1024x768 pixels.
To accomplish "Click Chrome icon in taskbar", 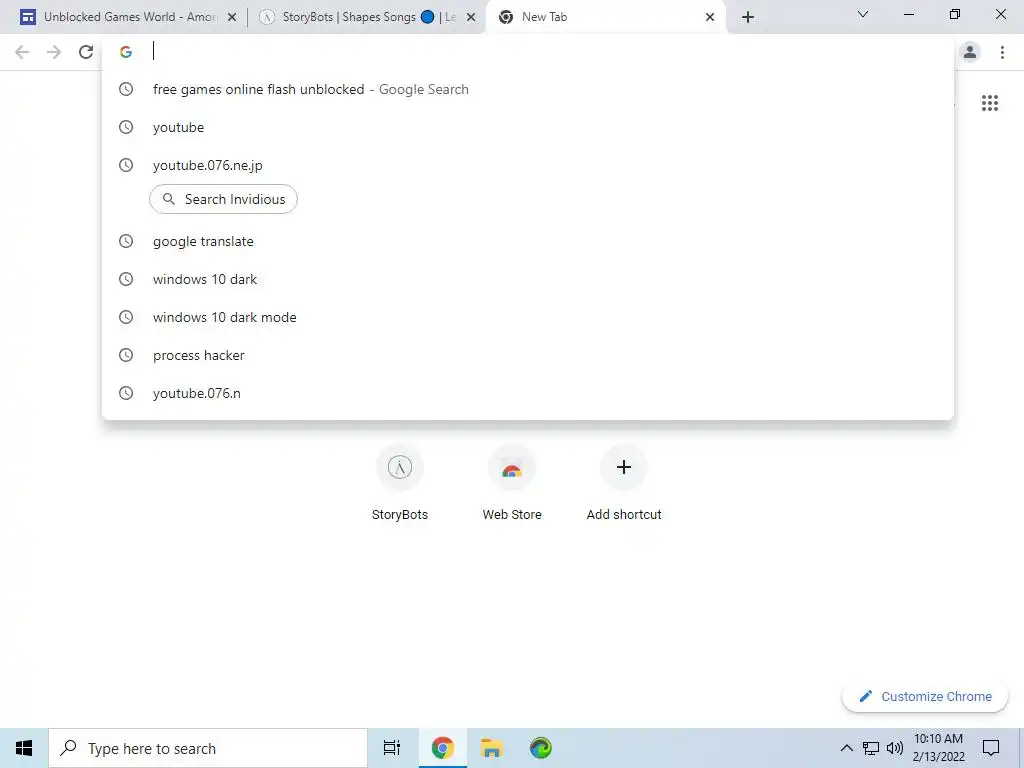I will [443, 748].
